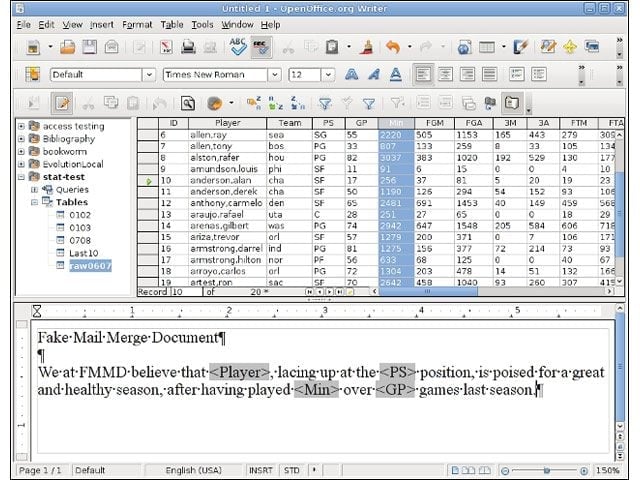Adjust the zoom slider in status bar

545,471
